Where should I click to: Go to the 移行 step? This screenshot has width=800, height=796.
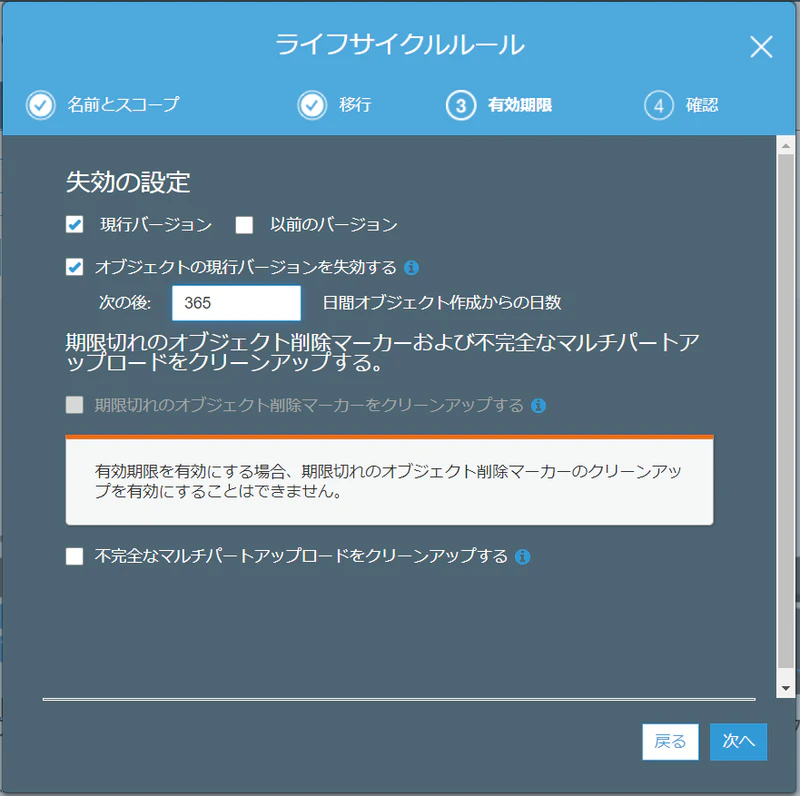coord(355,105)
